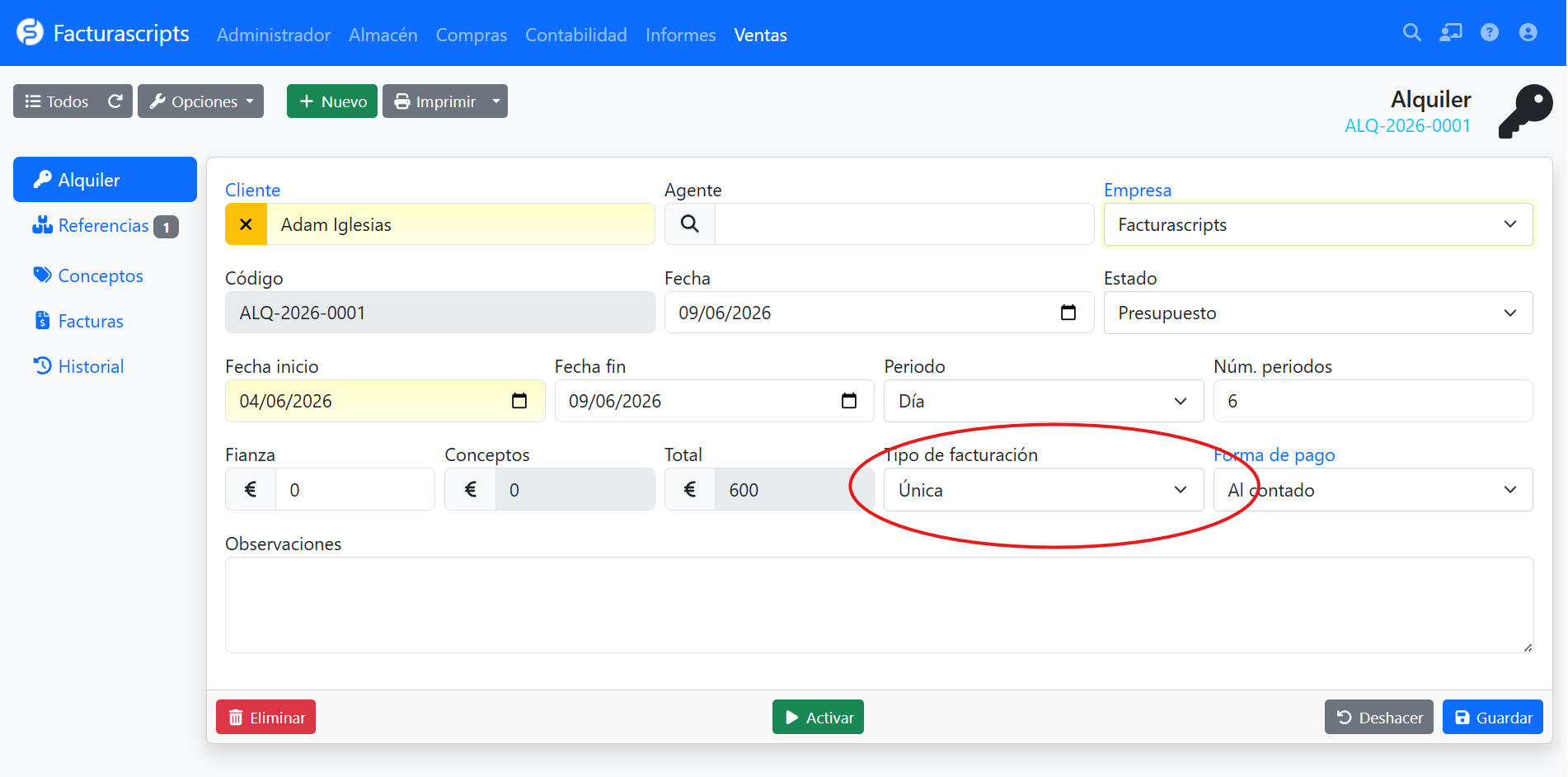Clear the client with the yellow X

pos(246,224)
